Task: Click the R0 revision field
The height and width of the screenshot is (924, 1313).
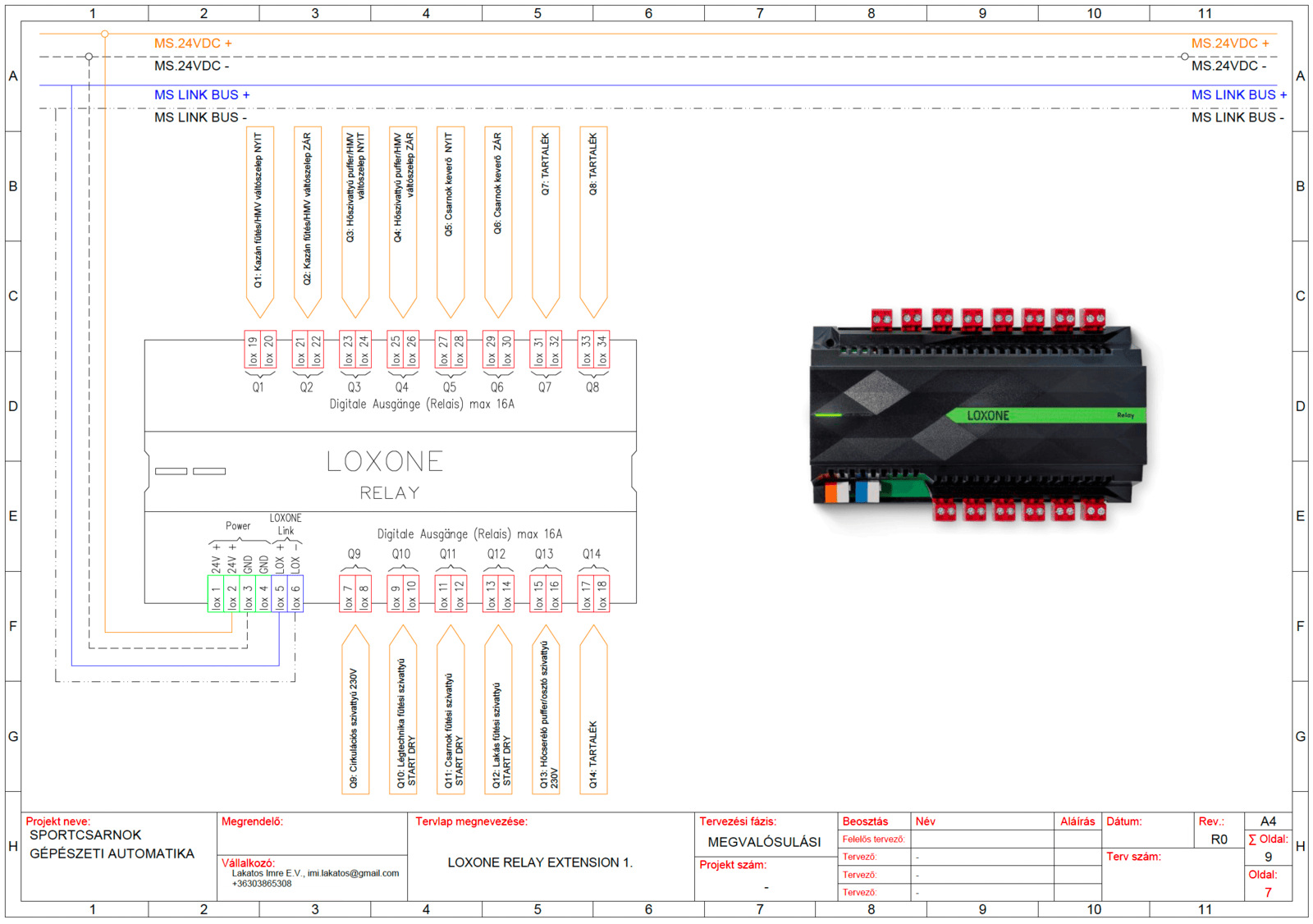Action: point(1219,839)
